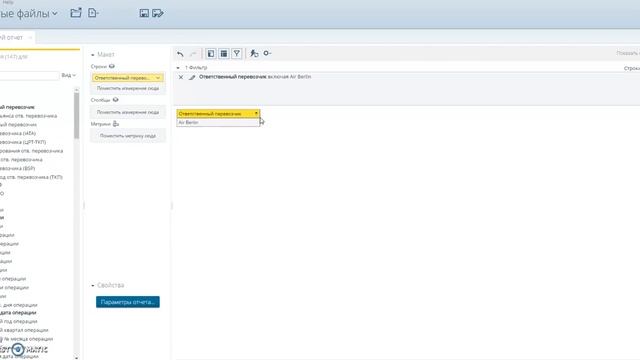The height and width of the screenshot is (360, 640).
Task: Open the more actions icon beside refresh
Action: point(267,53)
